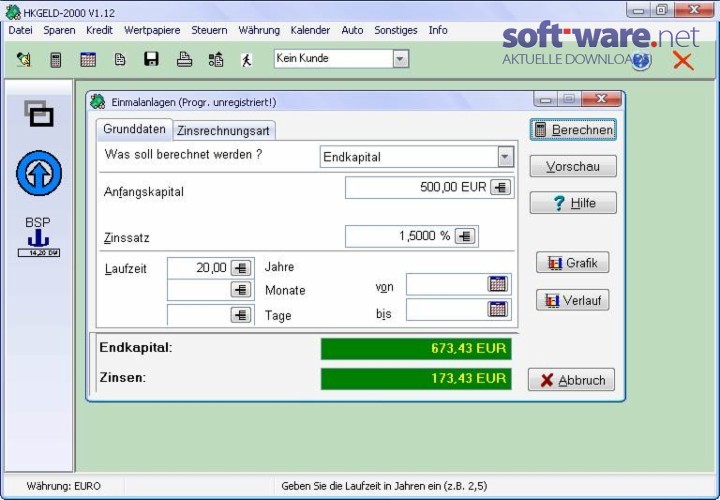Image resolution: width=720 pixels, height=500 pixels.
Task: Click the Zinsen result 173,43 EUR
Action: [416, 379]
